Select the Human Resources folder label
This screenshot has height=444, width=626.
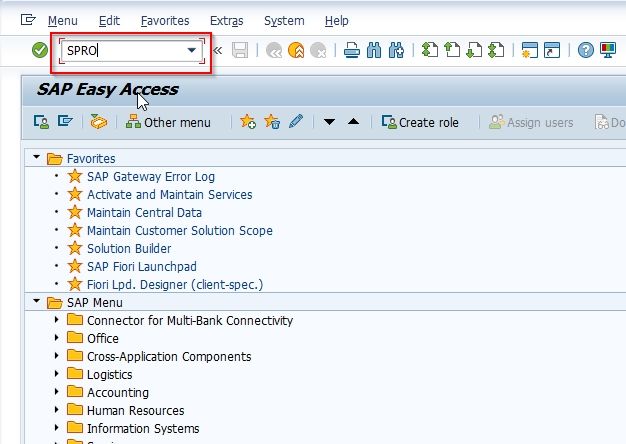pos(135,410)
